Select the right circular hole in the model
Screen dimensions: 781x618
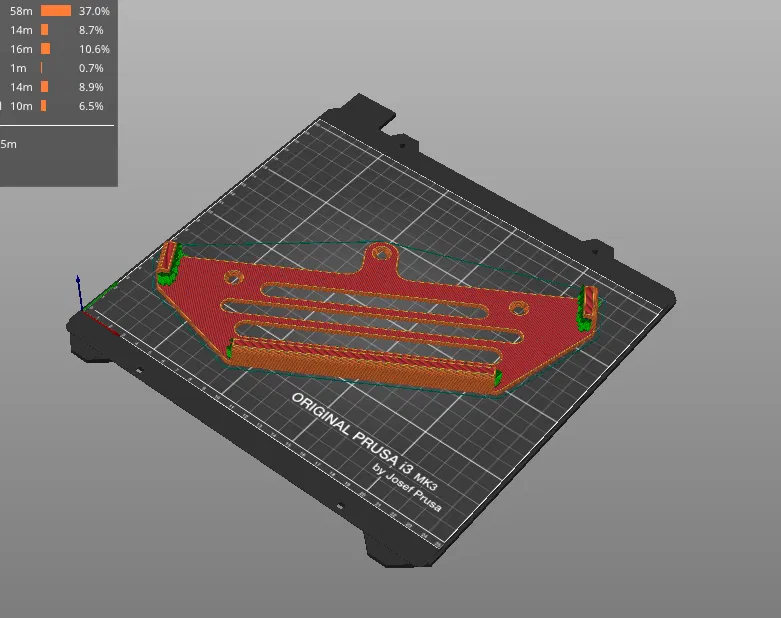[519, 308]
